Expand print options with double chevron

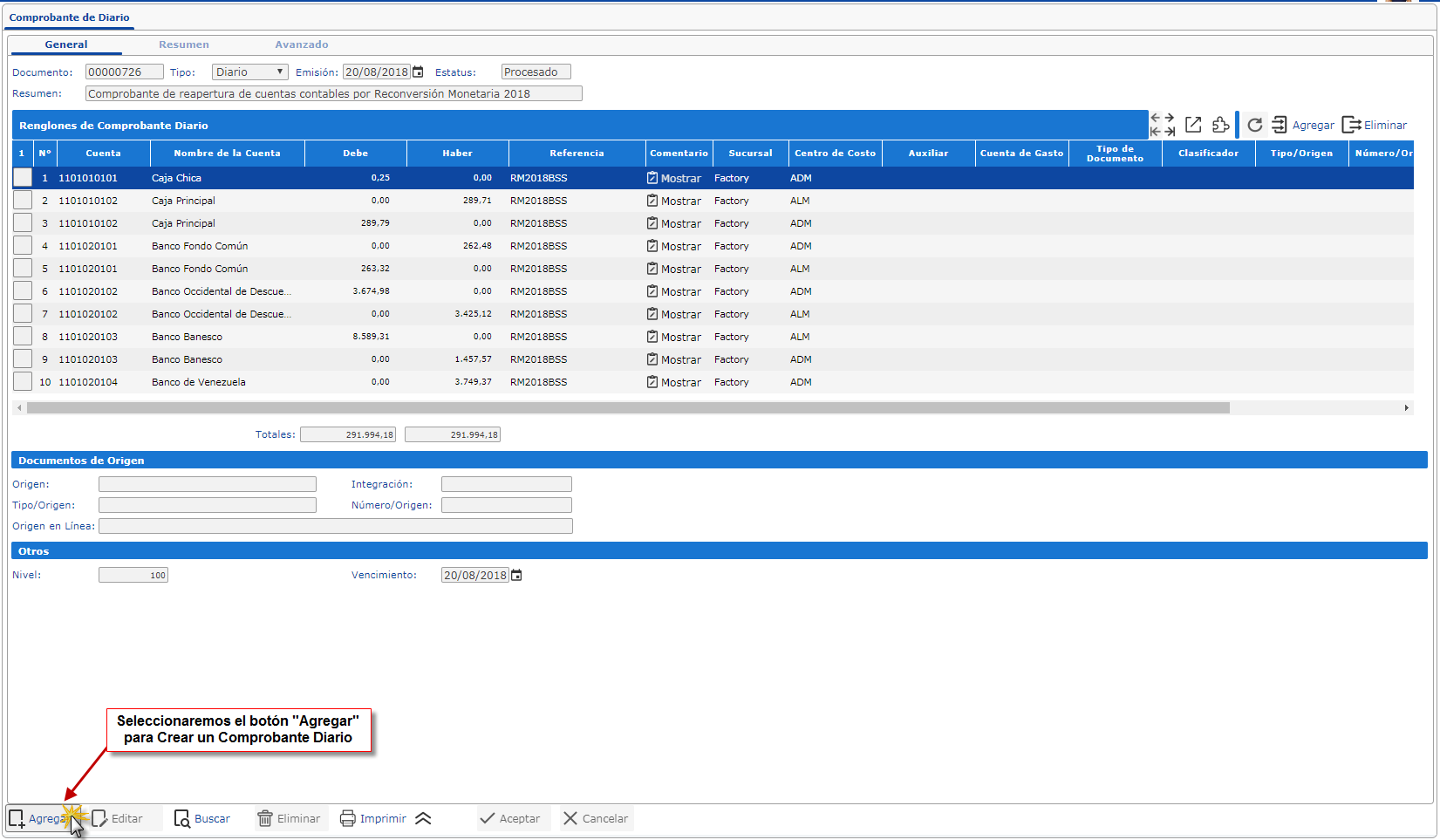[423, 818]
